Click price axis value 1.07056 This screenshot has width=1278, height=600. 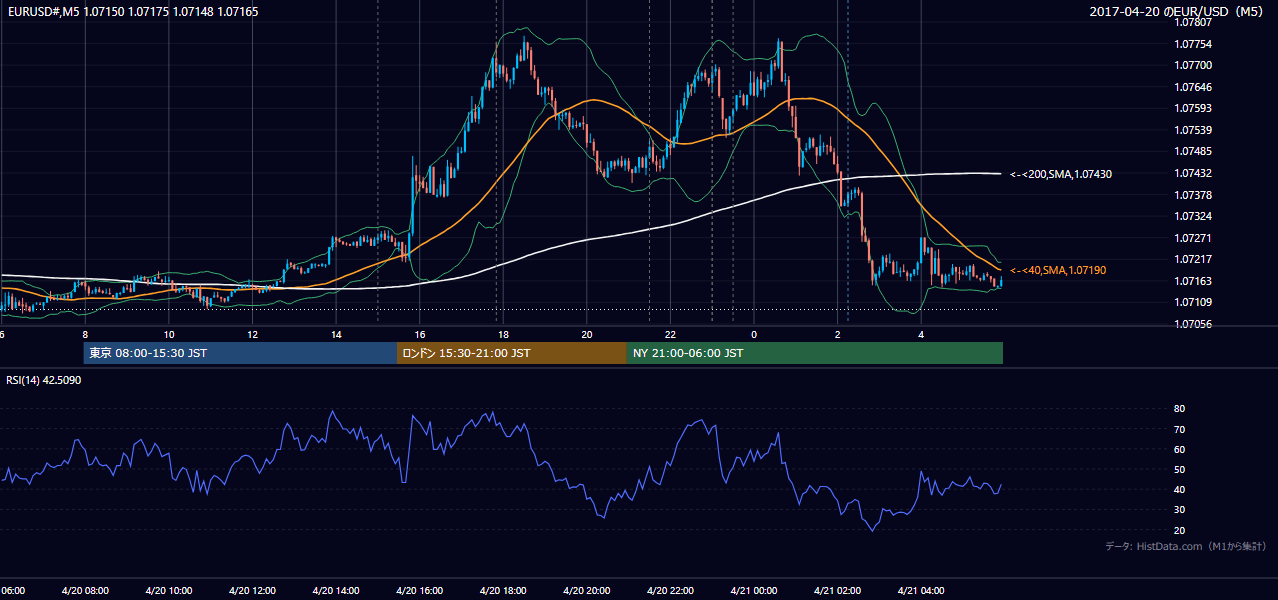(x=1194, y=324)
